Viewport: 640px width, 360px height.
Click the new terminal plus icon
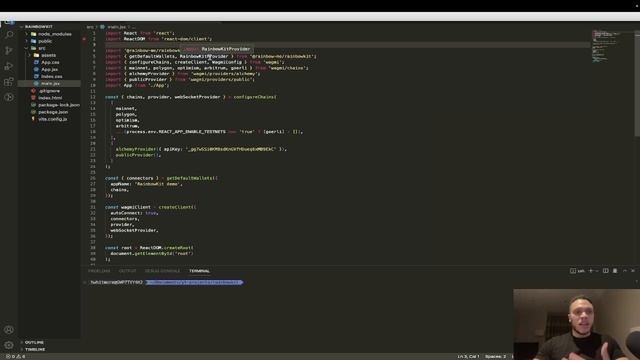[x=590, y=271]
